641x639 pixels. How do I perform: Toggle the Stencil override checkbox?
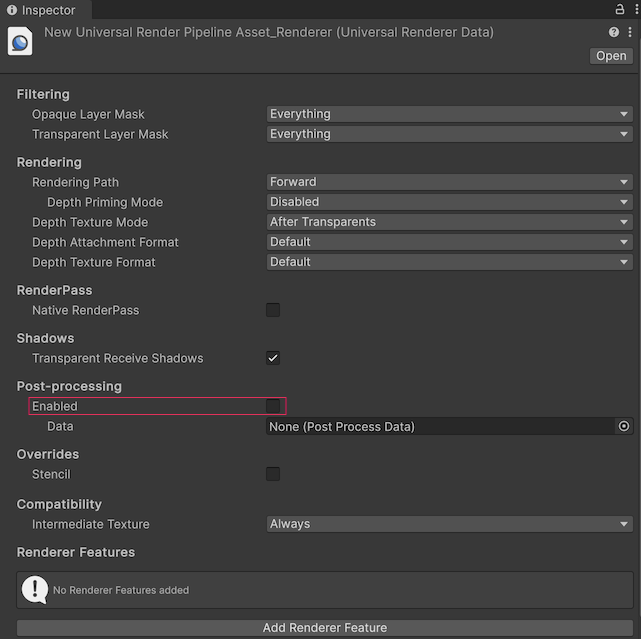point(273,474)
